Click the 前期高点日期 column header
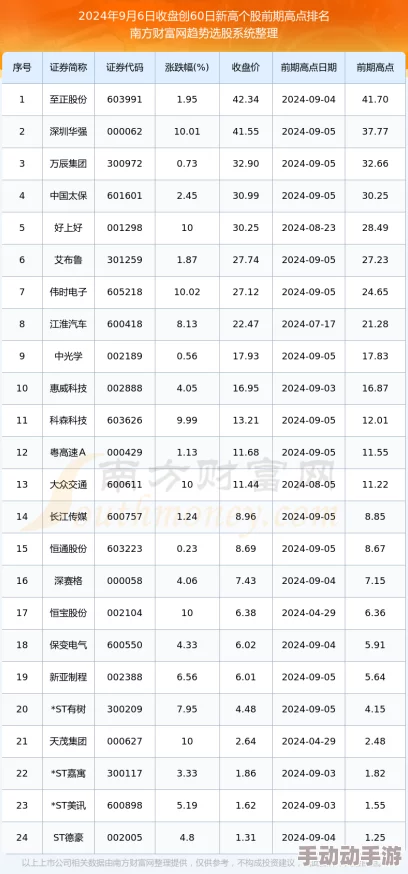Viewport: 408px width, 874px height. point(309,68)
